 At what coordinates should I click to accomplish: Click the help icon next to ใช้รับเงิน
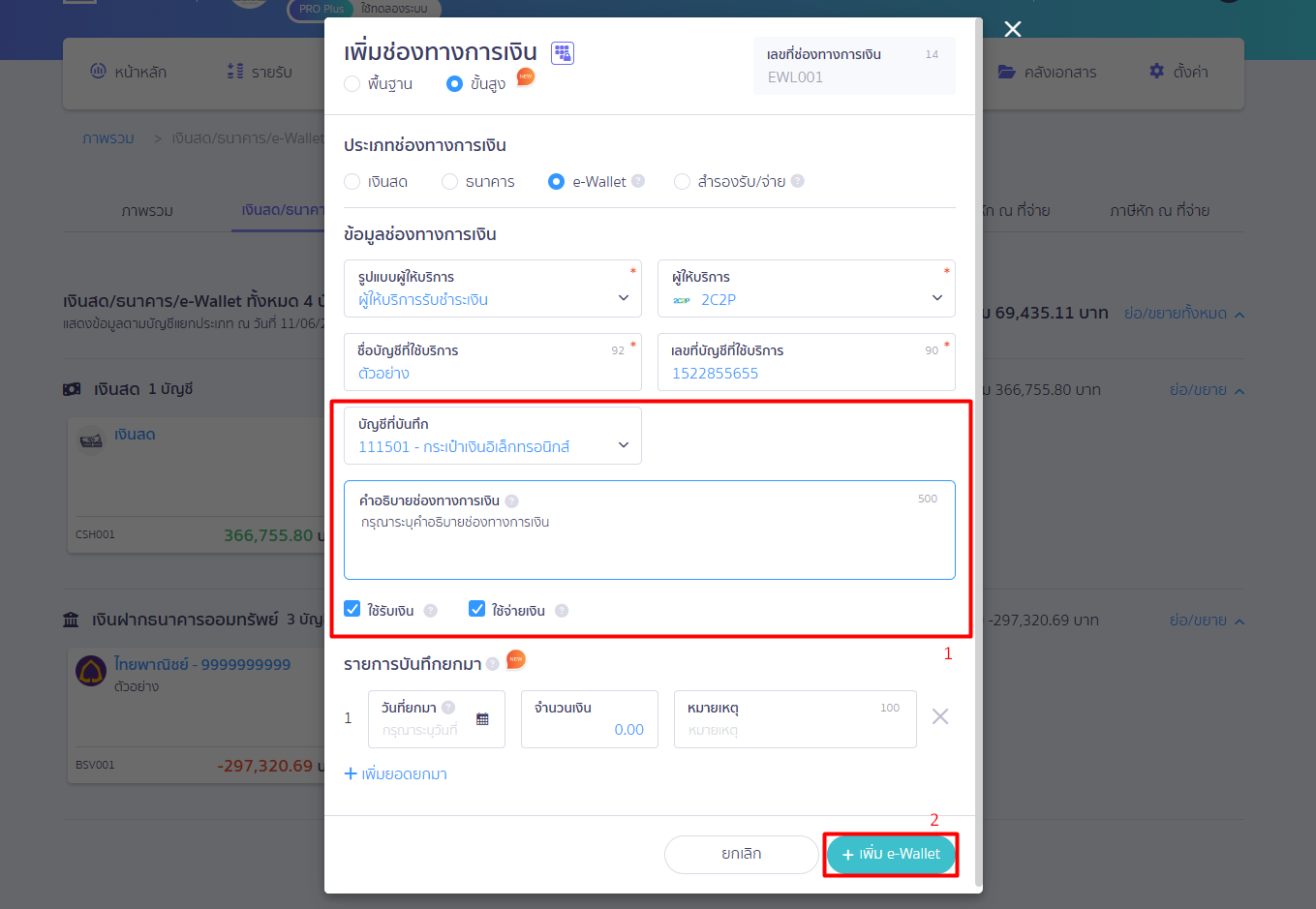click(430, 611)
